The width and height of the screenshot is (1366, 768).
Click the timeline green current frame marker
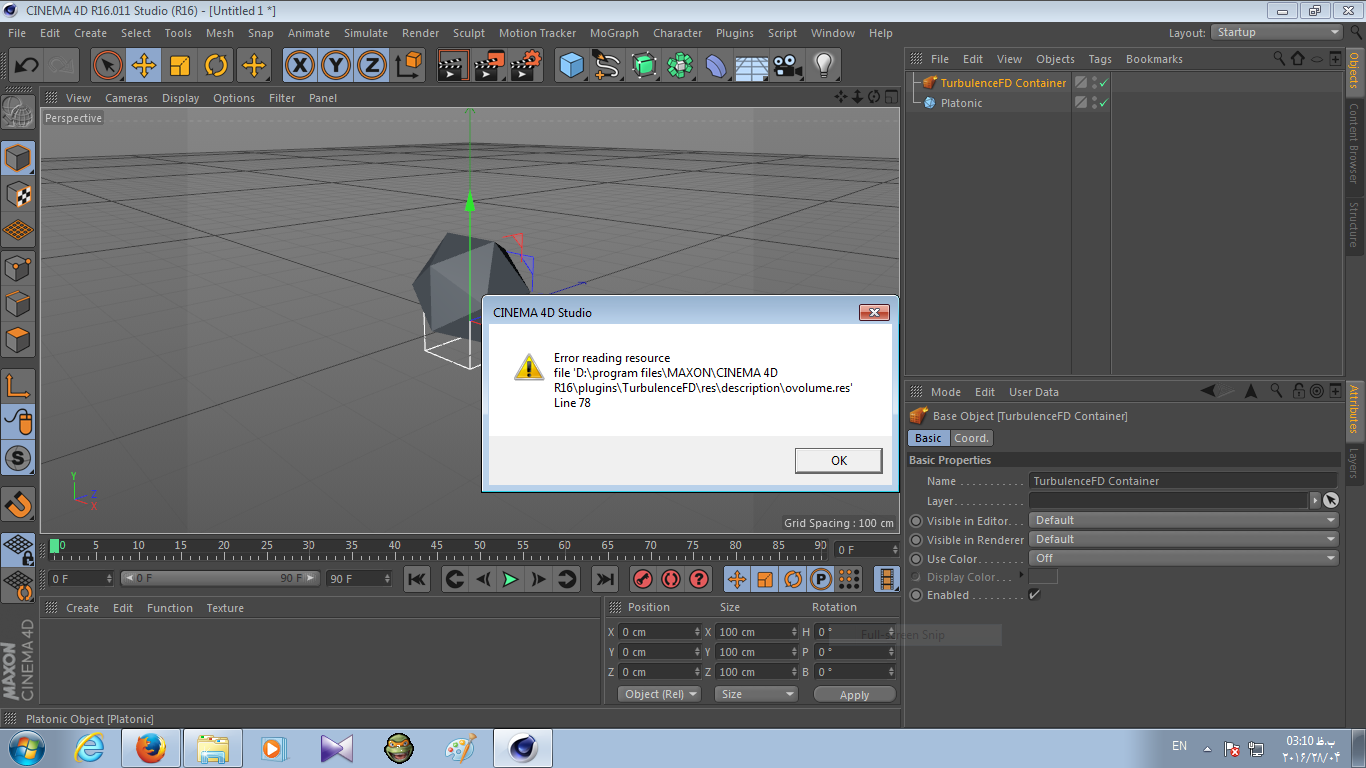pos(55,546)
